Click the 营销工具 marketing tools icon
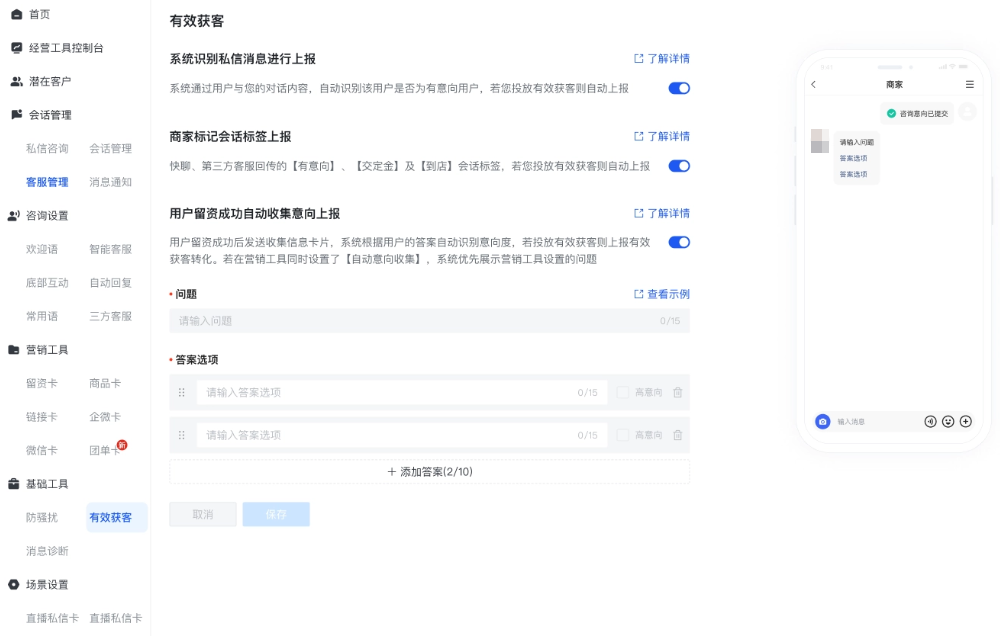Viewport: 1000px width, 636px height. [x=15, y=350]
